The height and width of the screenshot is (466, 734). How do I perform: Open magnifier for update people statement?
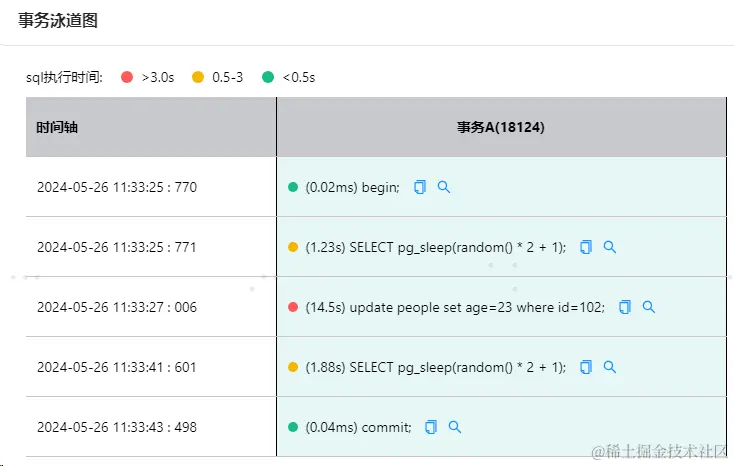pyautogui.click(x=649, y=307)
